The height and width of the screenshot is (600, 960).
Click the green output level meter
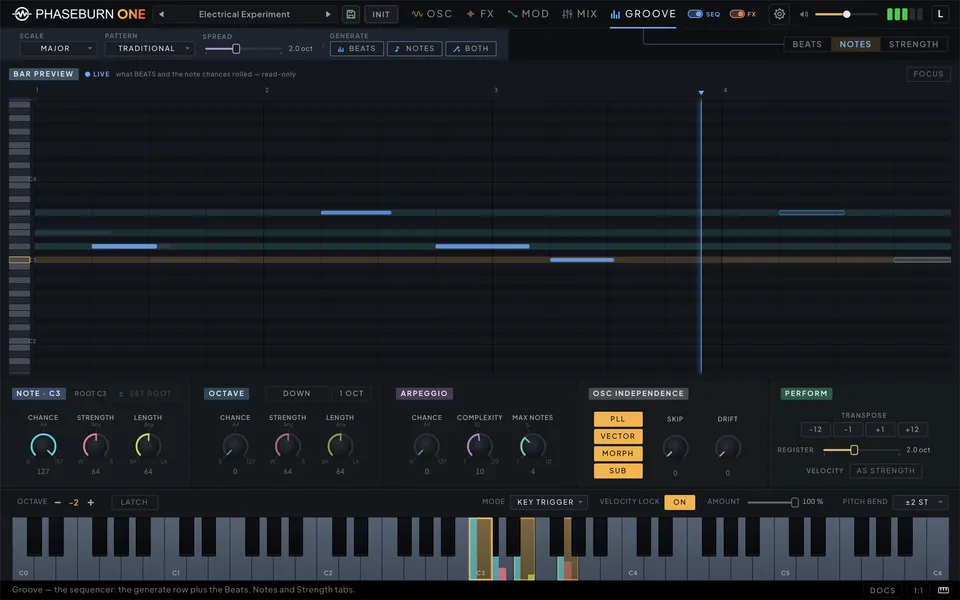click(904, 14)
